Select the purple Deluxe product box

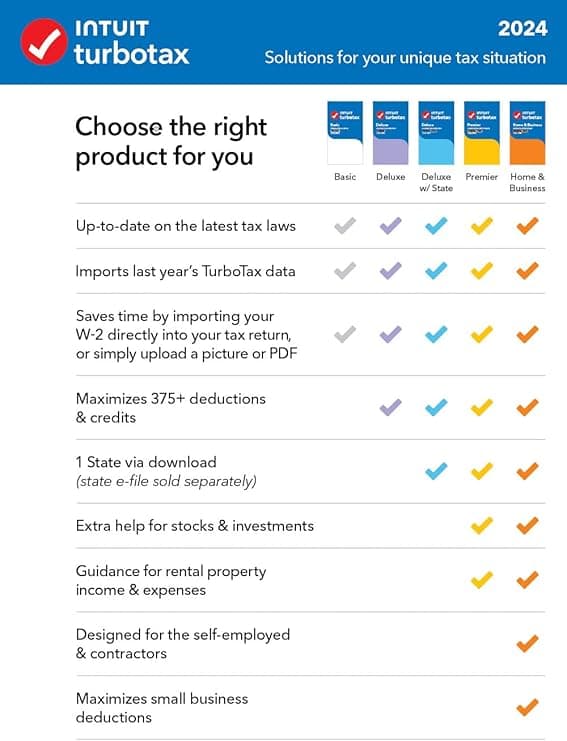pyautogui.click(x=390, y=133)
